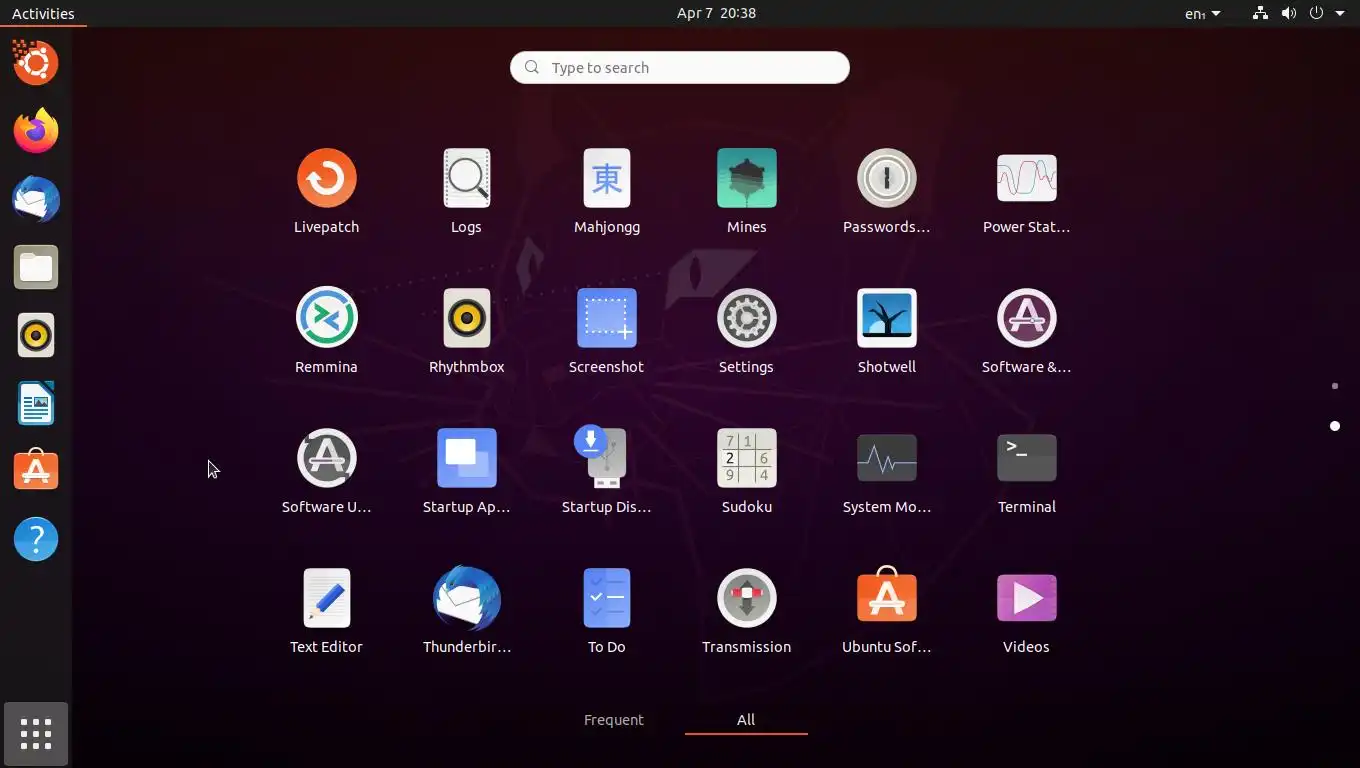Click the volume icon in top bar
Image resolution: width=1360 pixels, height=768 pixels.
click(1289, 13)
